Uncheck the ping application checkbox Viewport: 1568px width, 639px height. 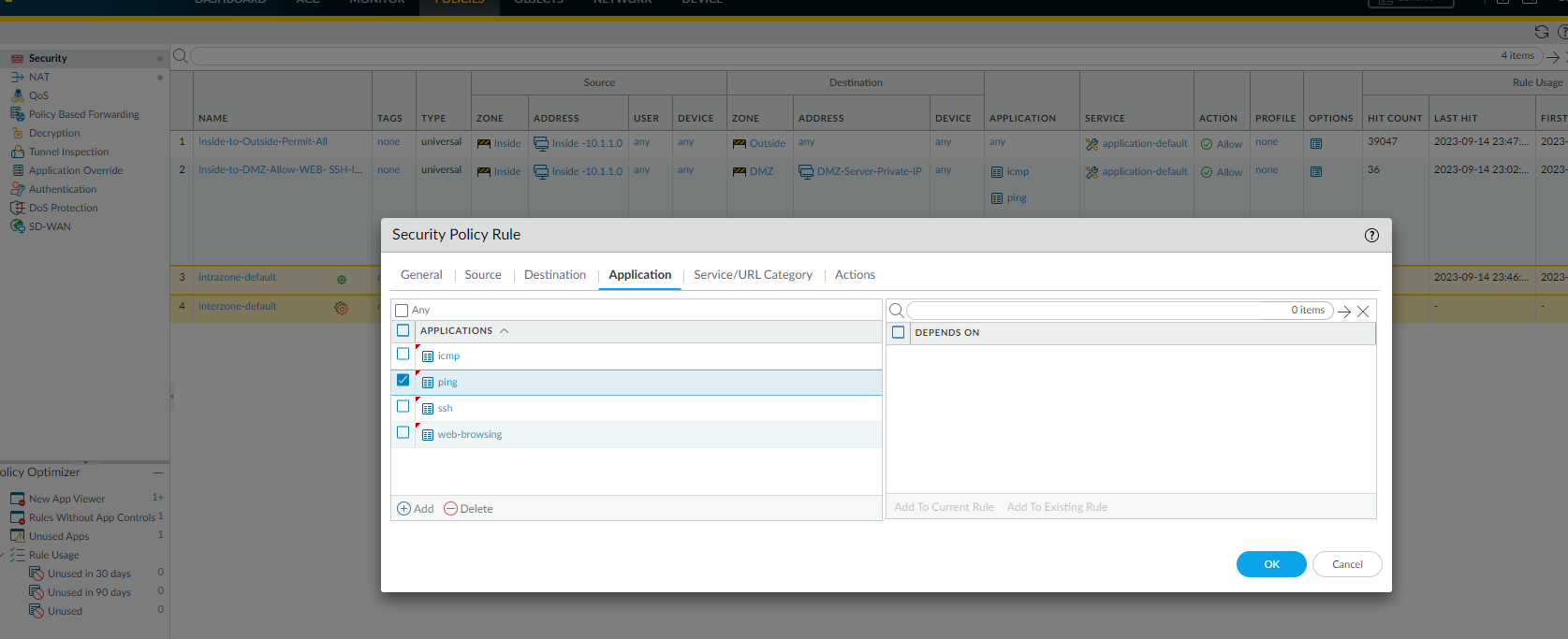[403, 381]
